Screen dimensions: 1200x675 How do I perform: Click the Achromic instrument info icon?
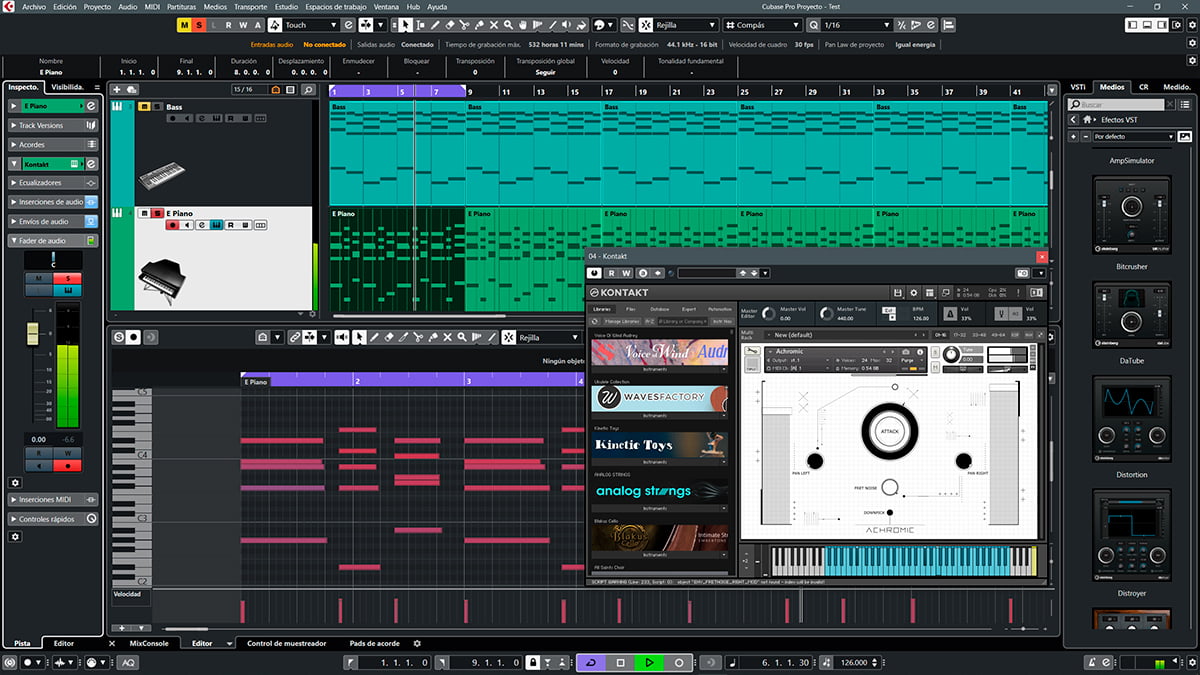pos(920,352)
